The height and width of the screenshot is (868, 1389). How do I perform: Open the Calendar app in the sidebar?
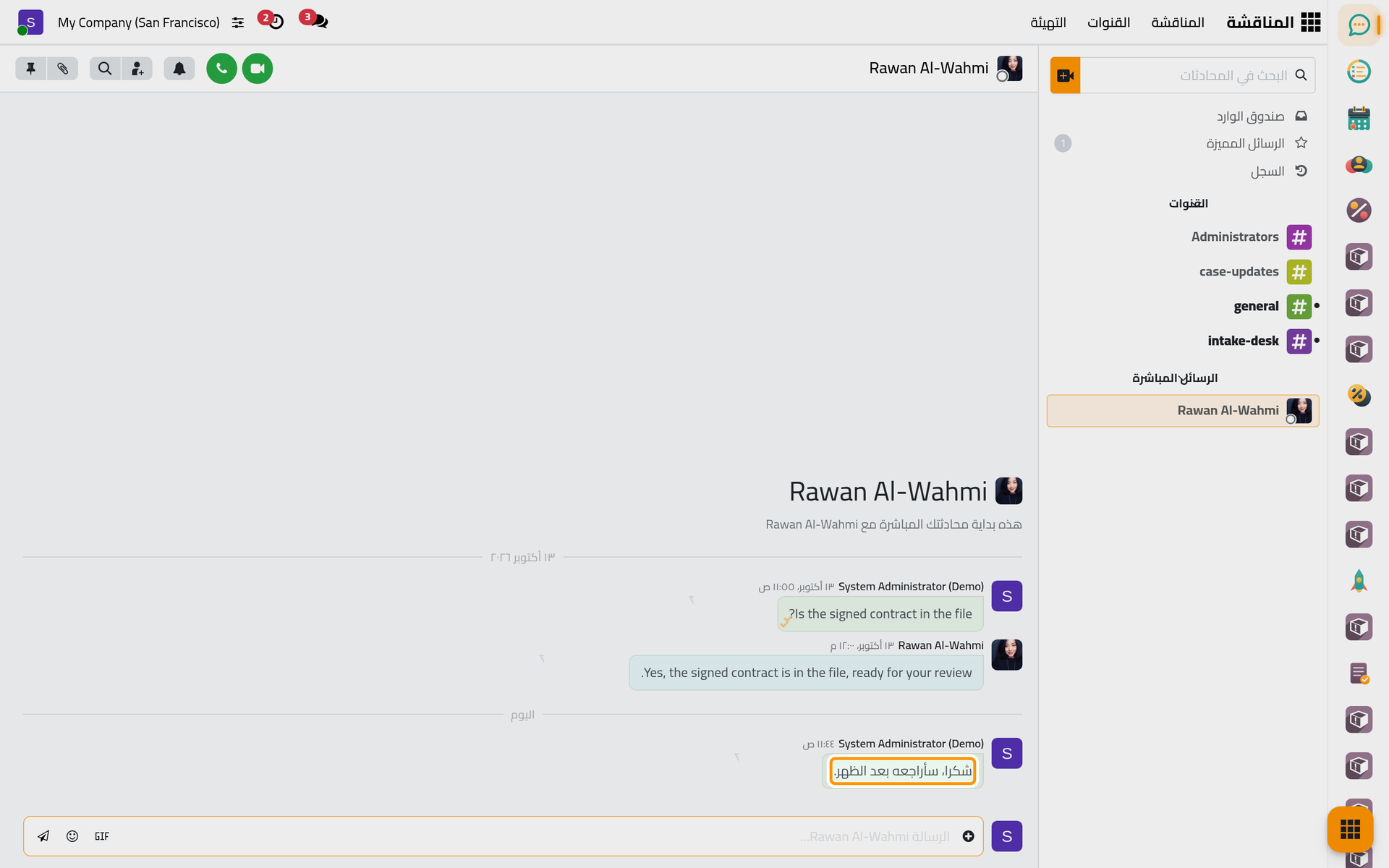1359,118
